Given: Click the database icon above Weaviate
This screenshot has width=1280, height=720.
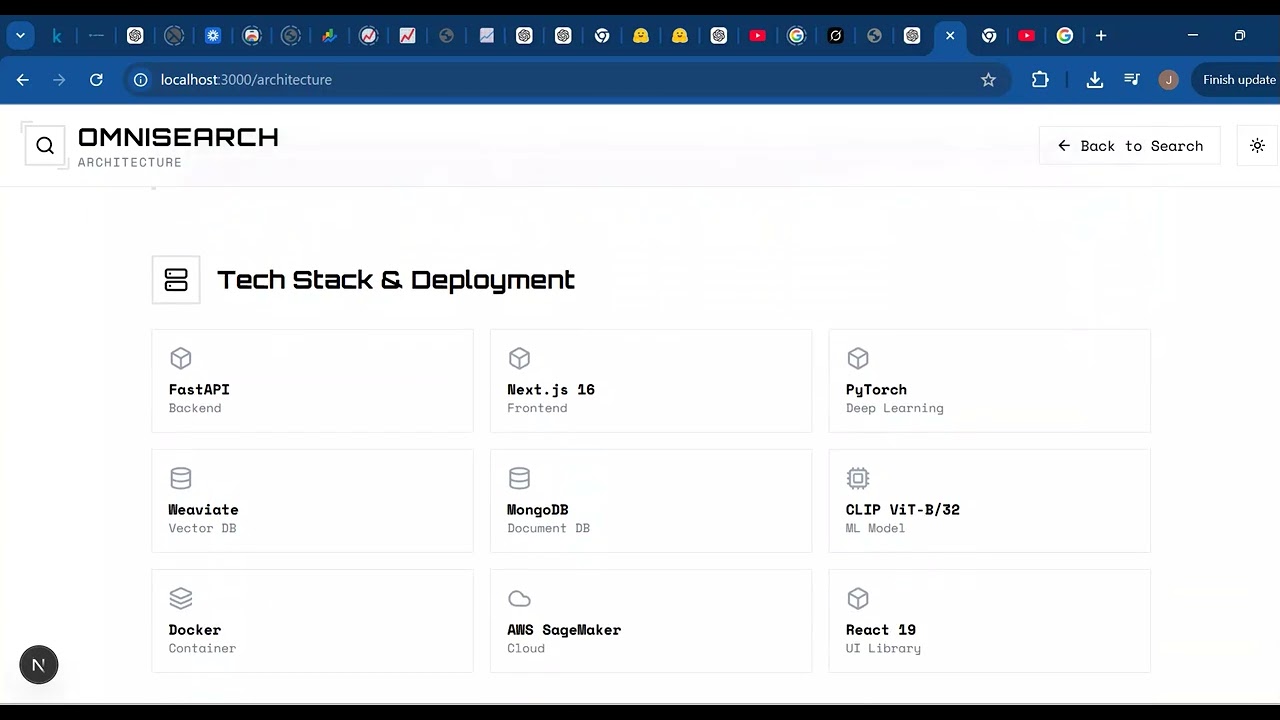Looking at the screenshot, I should (x=181, y=478).
